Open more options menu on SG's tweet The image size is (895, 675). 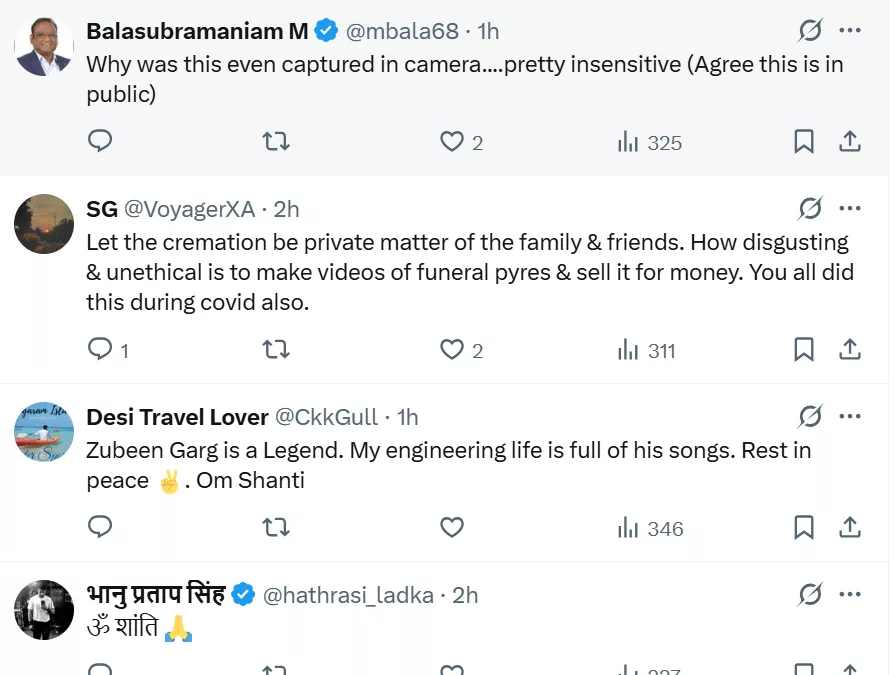point(850,208)
